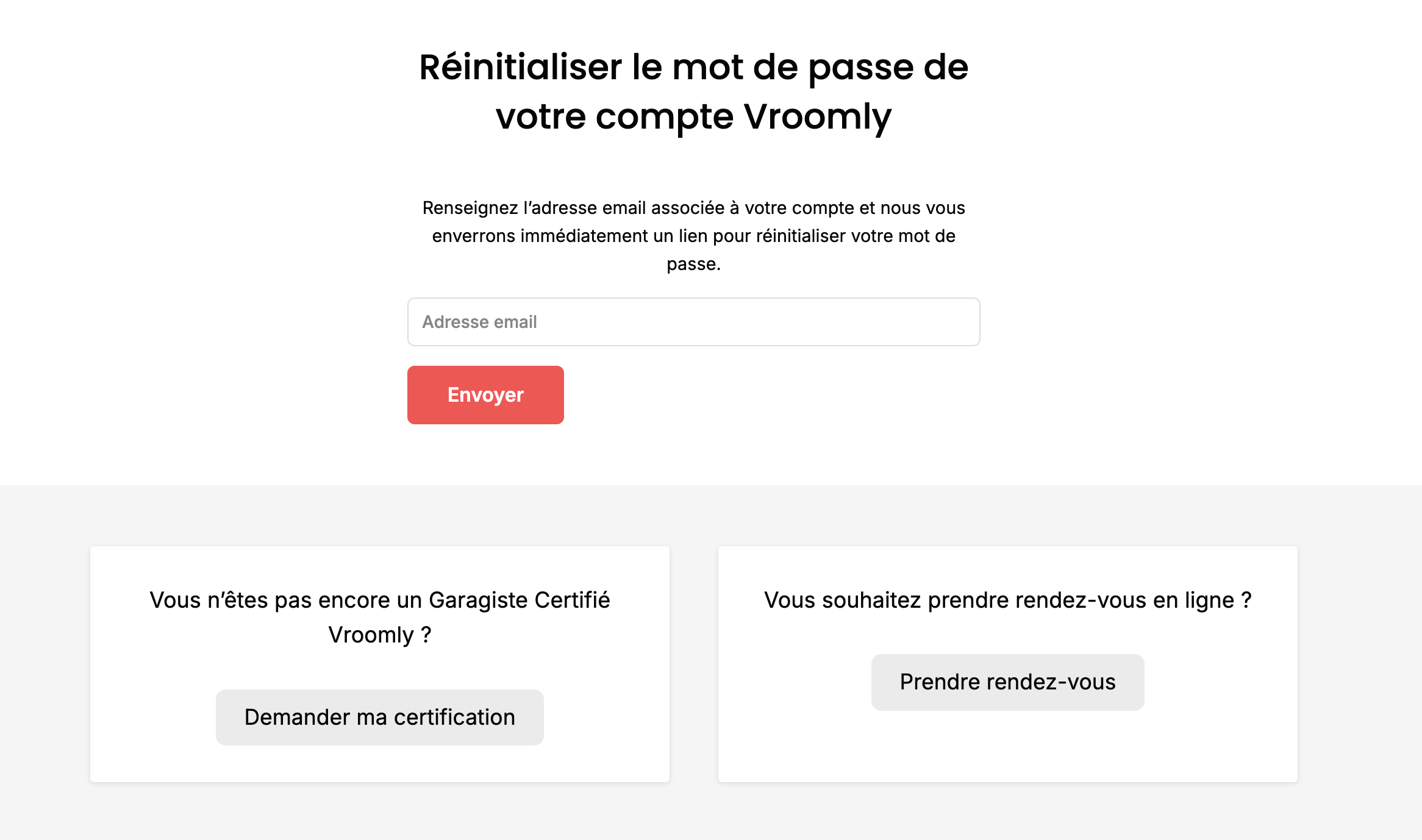Click "mot de passe de" in heading's first line
1422x840 pixels.
(x=820, y=68)
